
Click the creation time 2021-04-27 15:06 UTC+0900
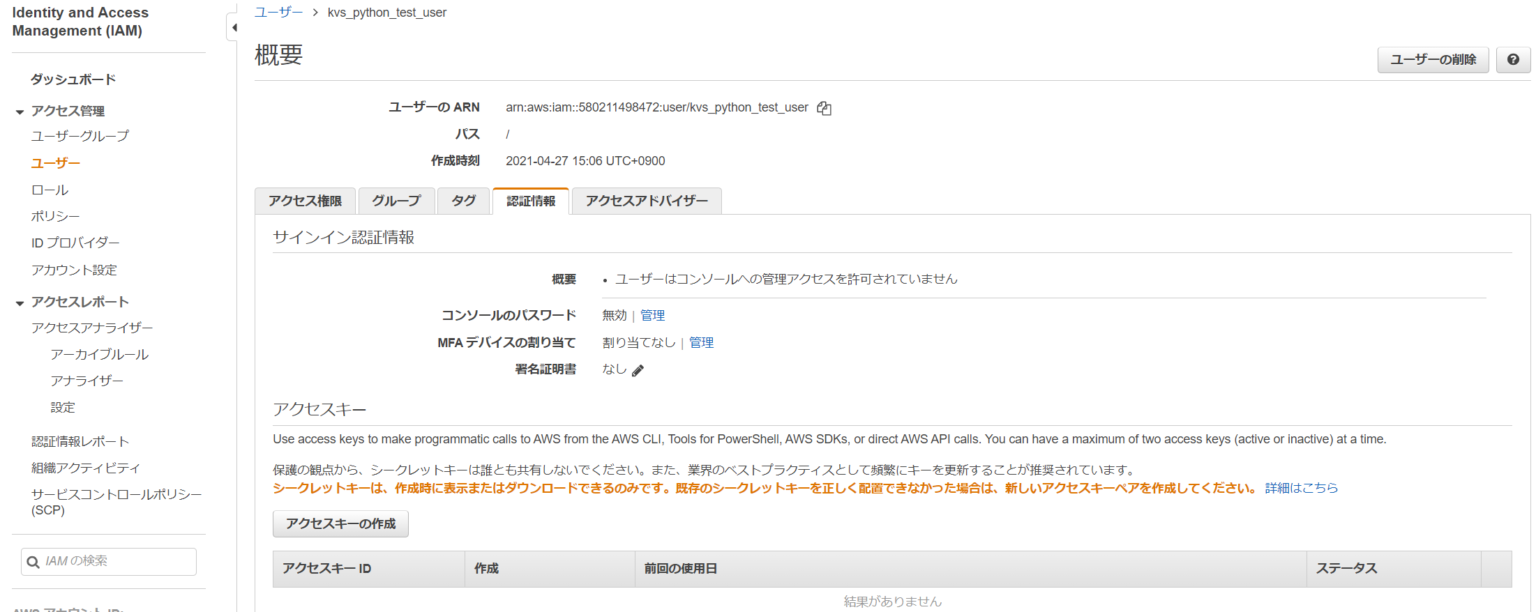click(x=585, y=161)
